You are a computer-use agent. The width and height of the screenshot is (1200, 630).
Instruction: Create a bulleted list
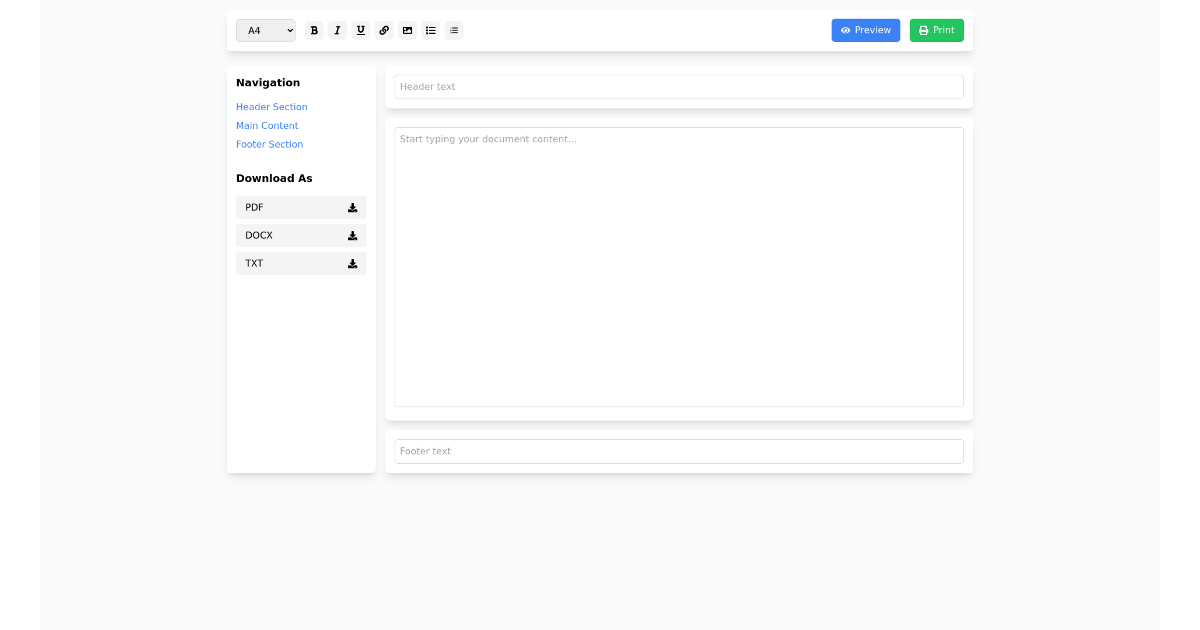pyautogui.click(x=430, y=30)
